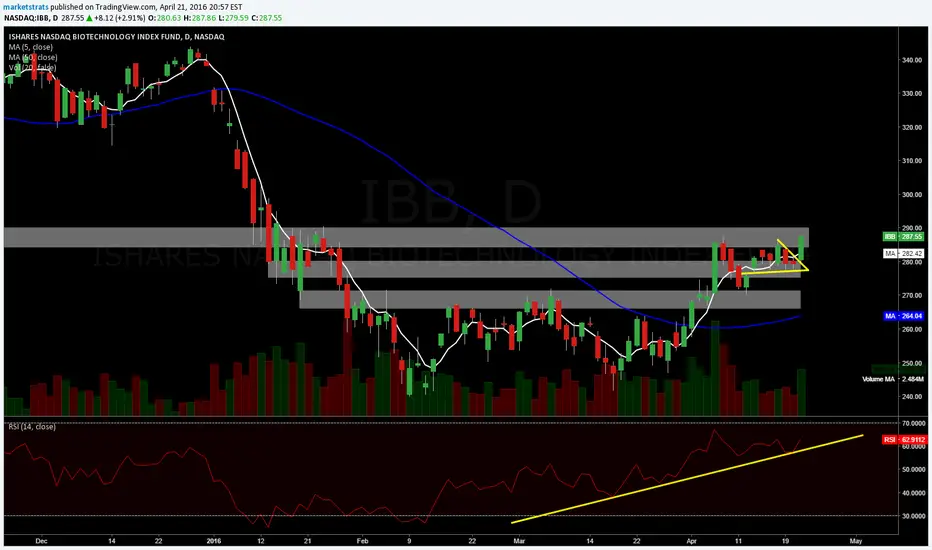Image resolution: width=932 pixels, height=550 pixels.
Task: Click the 320.00 price axis label
Action: [912, 127]
